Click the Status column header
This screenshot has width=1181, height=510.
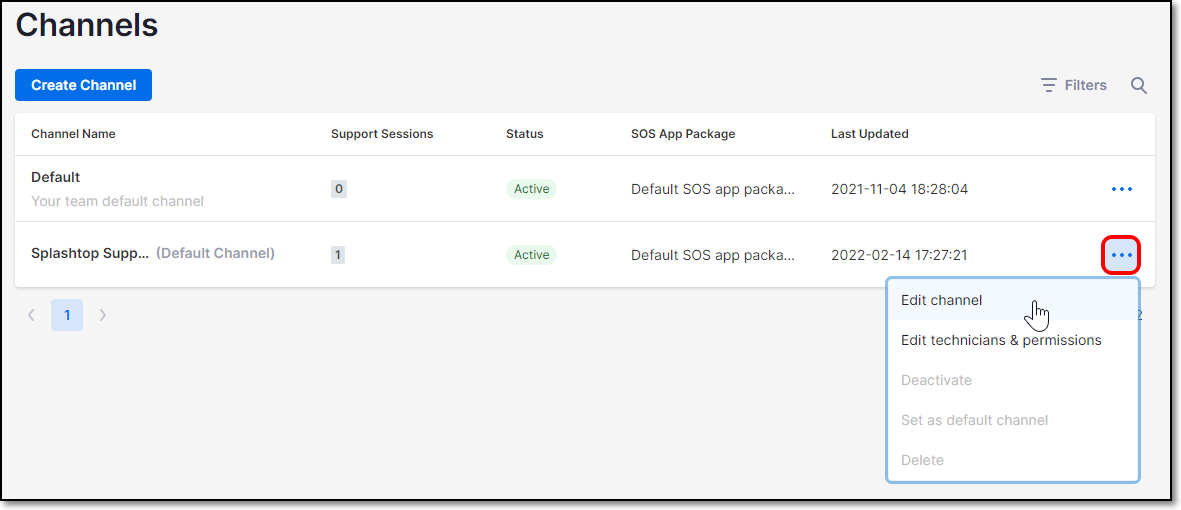pos(524,134)
